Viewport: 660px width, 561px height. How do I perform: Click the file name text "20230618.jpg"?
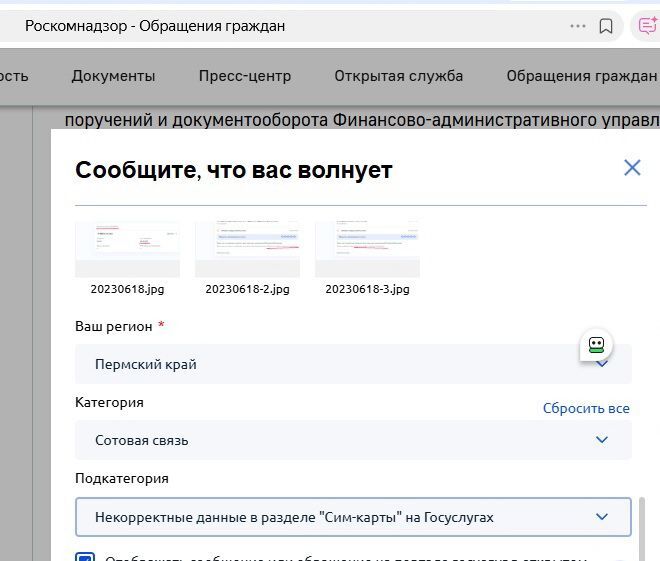coord(128,289)
